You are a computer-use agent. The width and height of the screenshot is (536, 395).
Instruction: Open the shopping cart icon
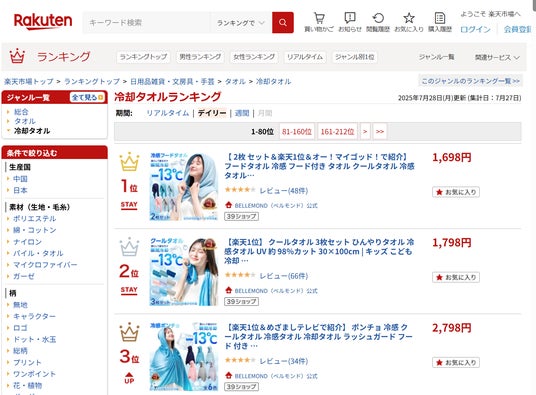tap(319, 18)
